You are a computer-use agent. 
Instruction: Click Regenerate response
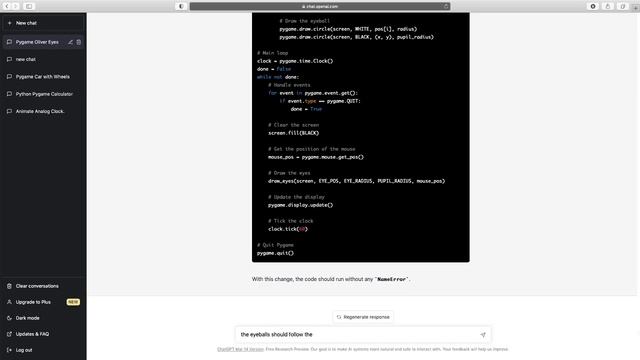(x=363, y=317)
